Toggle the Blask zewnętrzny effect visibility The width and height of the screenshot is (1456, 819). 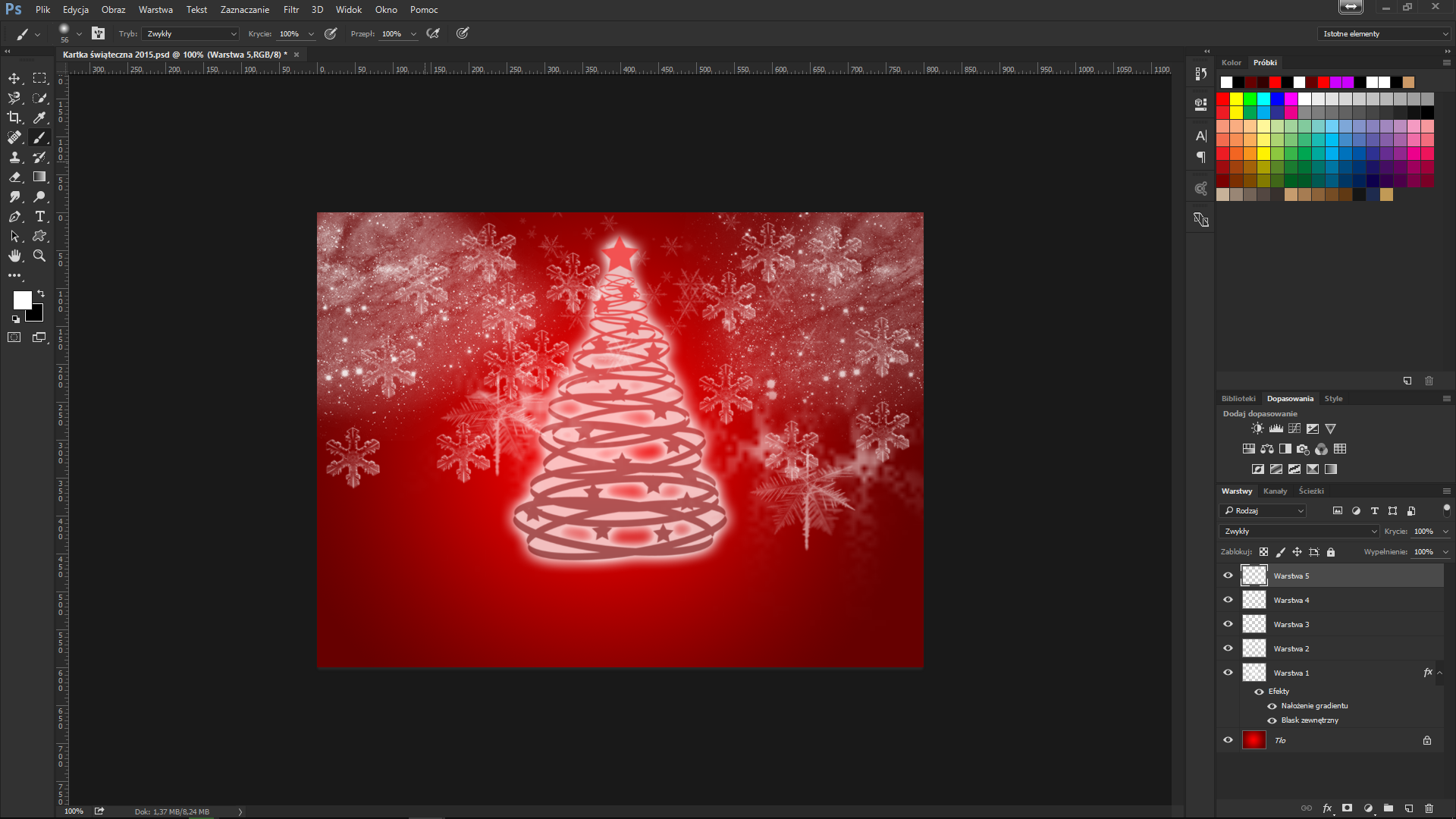click(x=1272, y=720)
